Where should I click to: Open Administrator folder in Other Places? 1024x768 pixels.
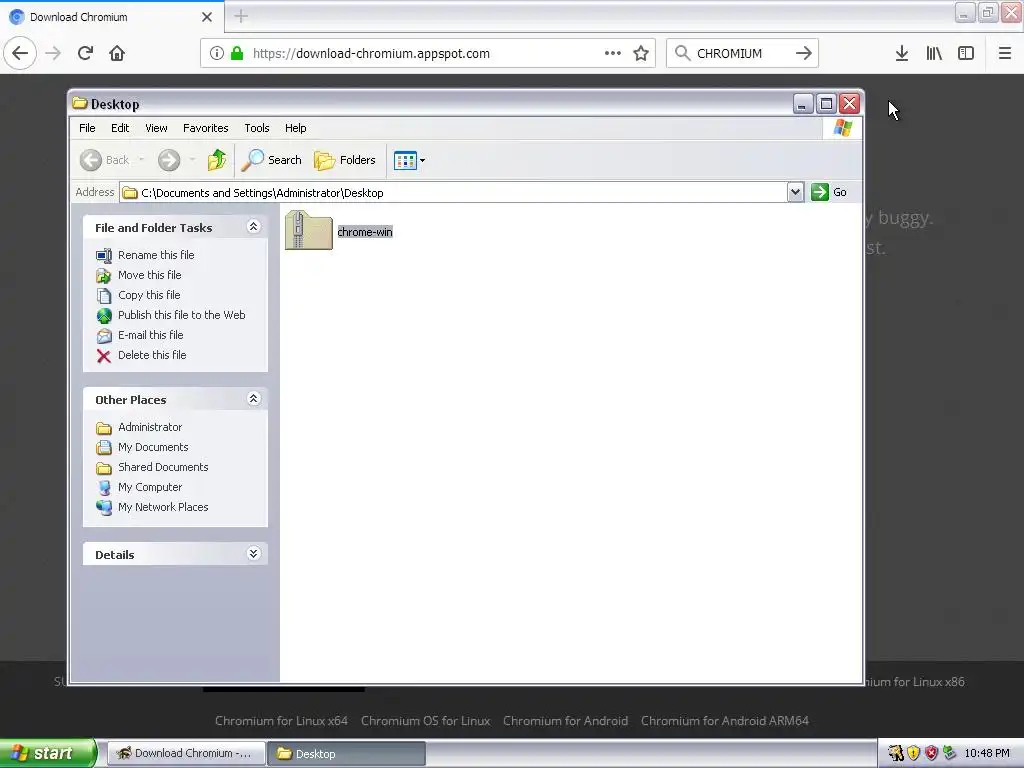(x=150, y=427)
